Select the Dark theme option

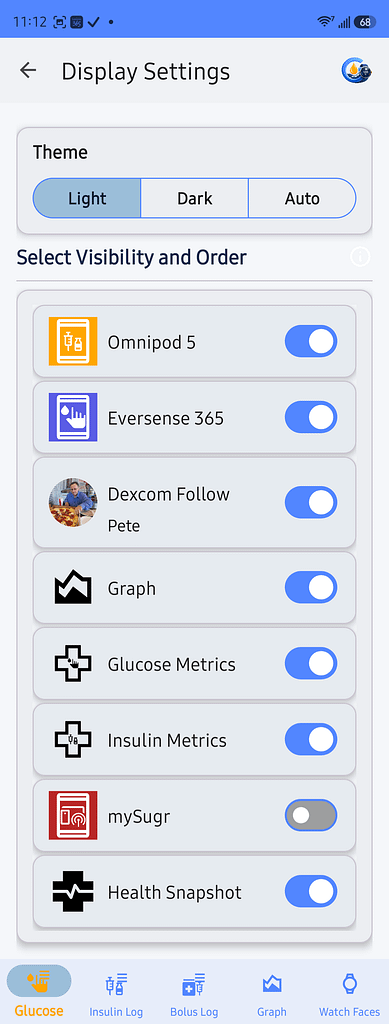(194, 198)
